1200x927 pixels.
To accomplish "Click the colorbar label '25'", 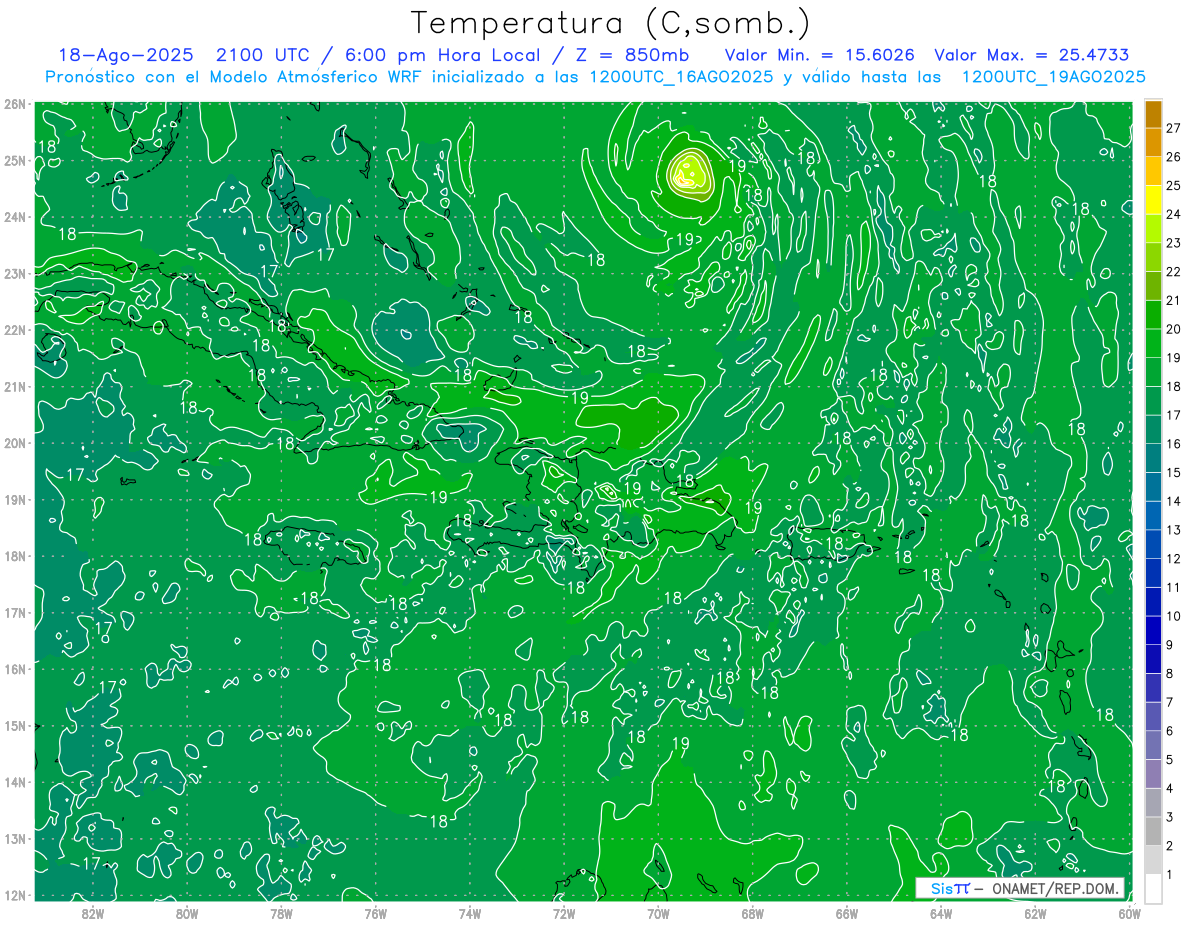I will click(1174, 186).
